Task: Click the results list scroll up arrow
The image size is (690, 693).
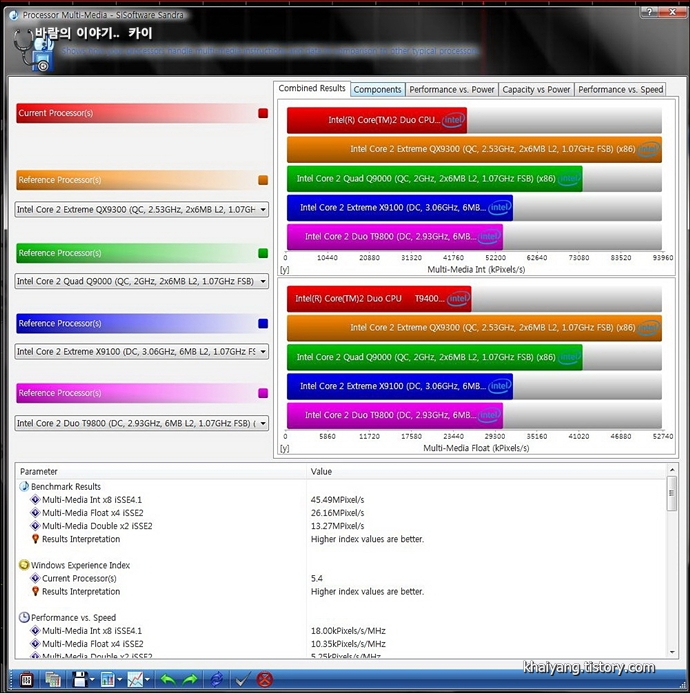Action: [x=672, y=470]
